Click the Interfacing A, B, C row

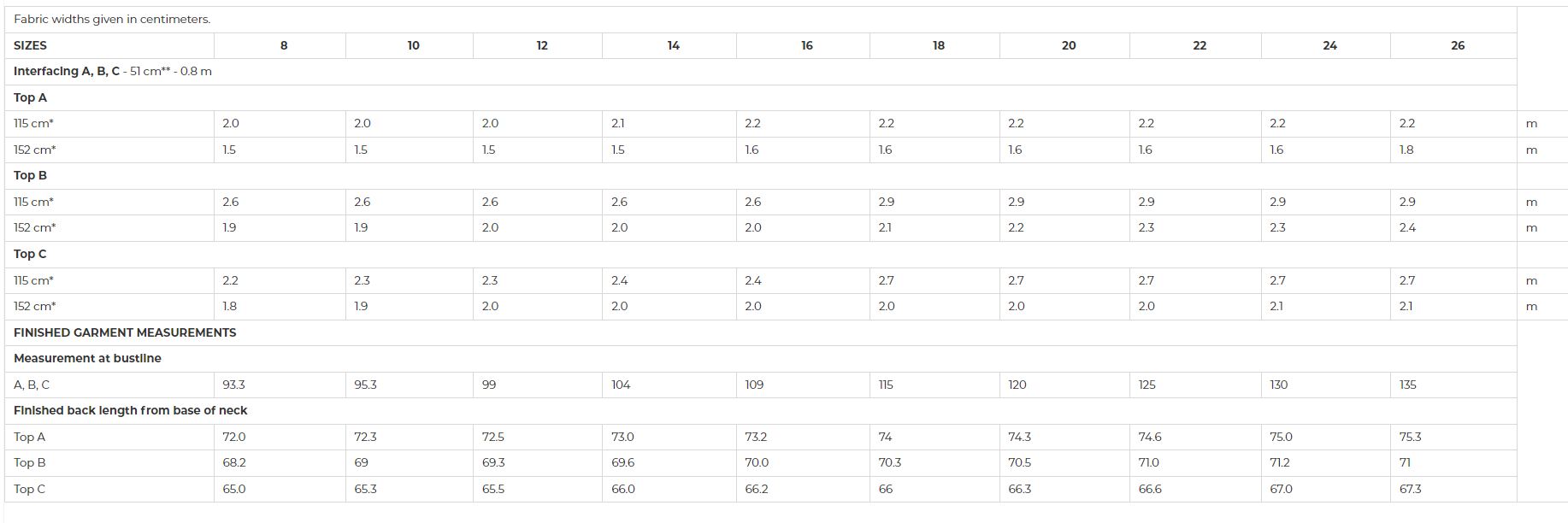761,72
